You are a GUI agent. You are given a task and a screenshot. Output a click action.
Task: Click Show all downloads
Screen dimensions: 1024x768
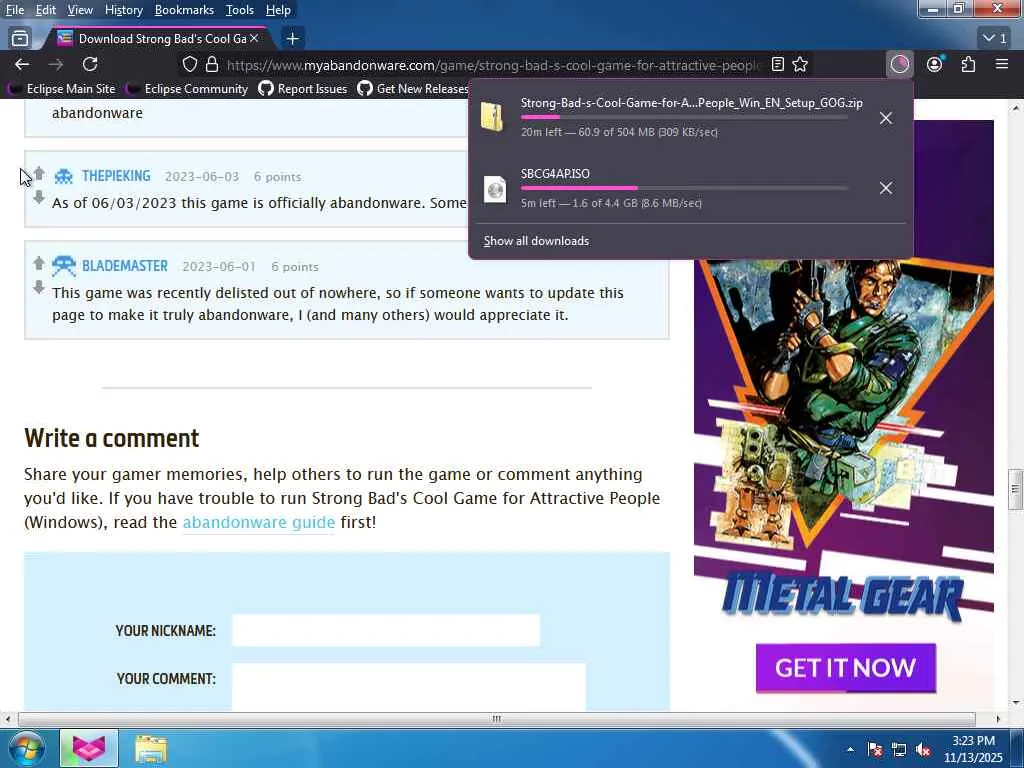[x=536, y=241]
